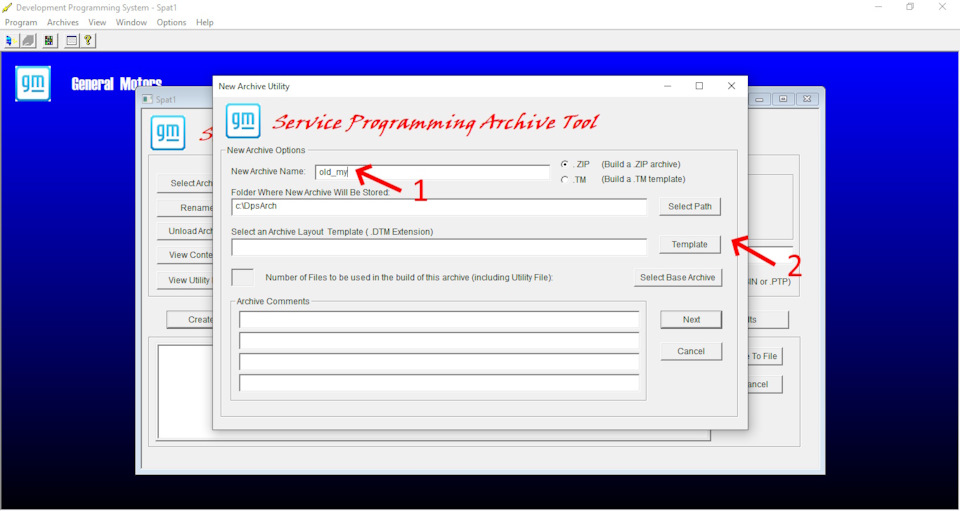This screenshot has height=511, width=960.
Task: Close the Spat1 child window
Action: [807, 99]
